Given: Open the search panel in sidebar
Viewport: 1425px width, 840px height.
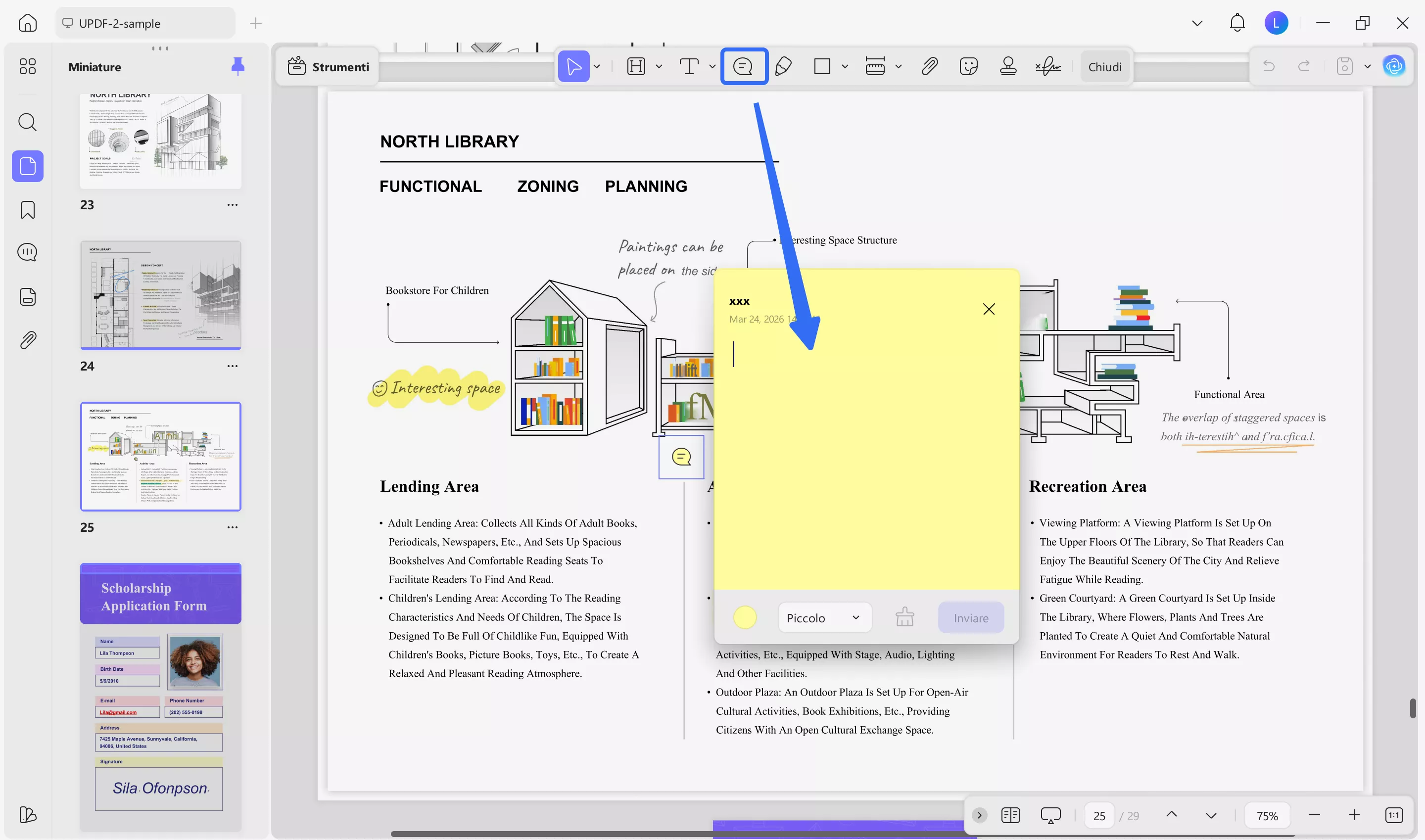Looking at the screenshot, I should click(27, 122).
